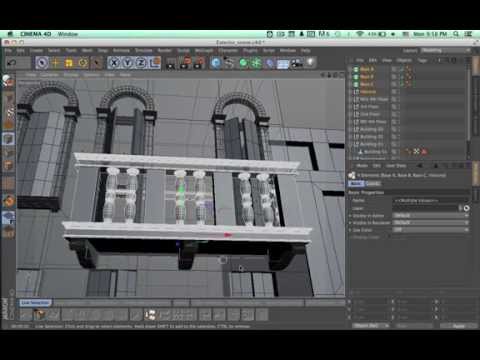The width and height of the screenshot is (480, 360).
Task: Click the orange icon in bottom tool palette
Action: (x=39, y=314)
